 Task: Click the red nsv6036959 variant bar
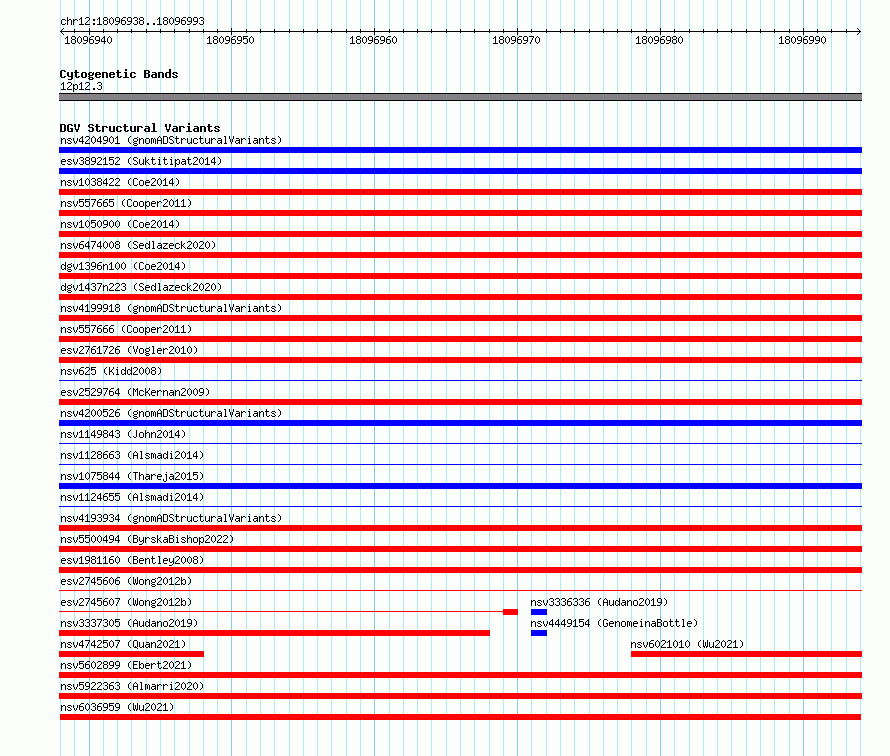(460, 717)
